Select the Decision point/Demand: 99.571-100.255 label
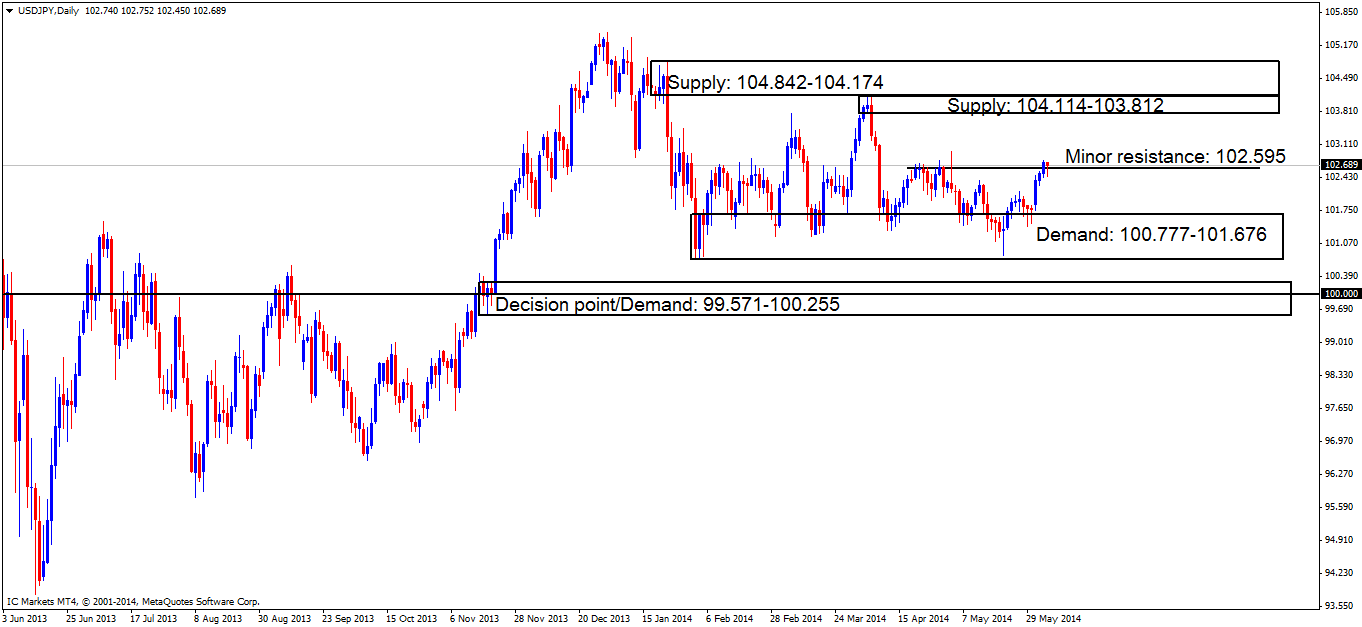This screenshot has height=627, width=1362. 668,305
